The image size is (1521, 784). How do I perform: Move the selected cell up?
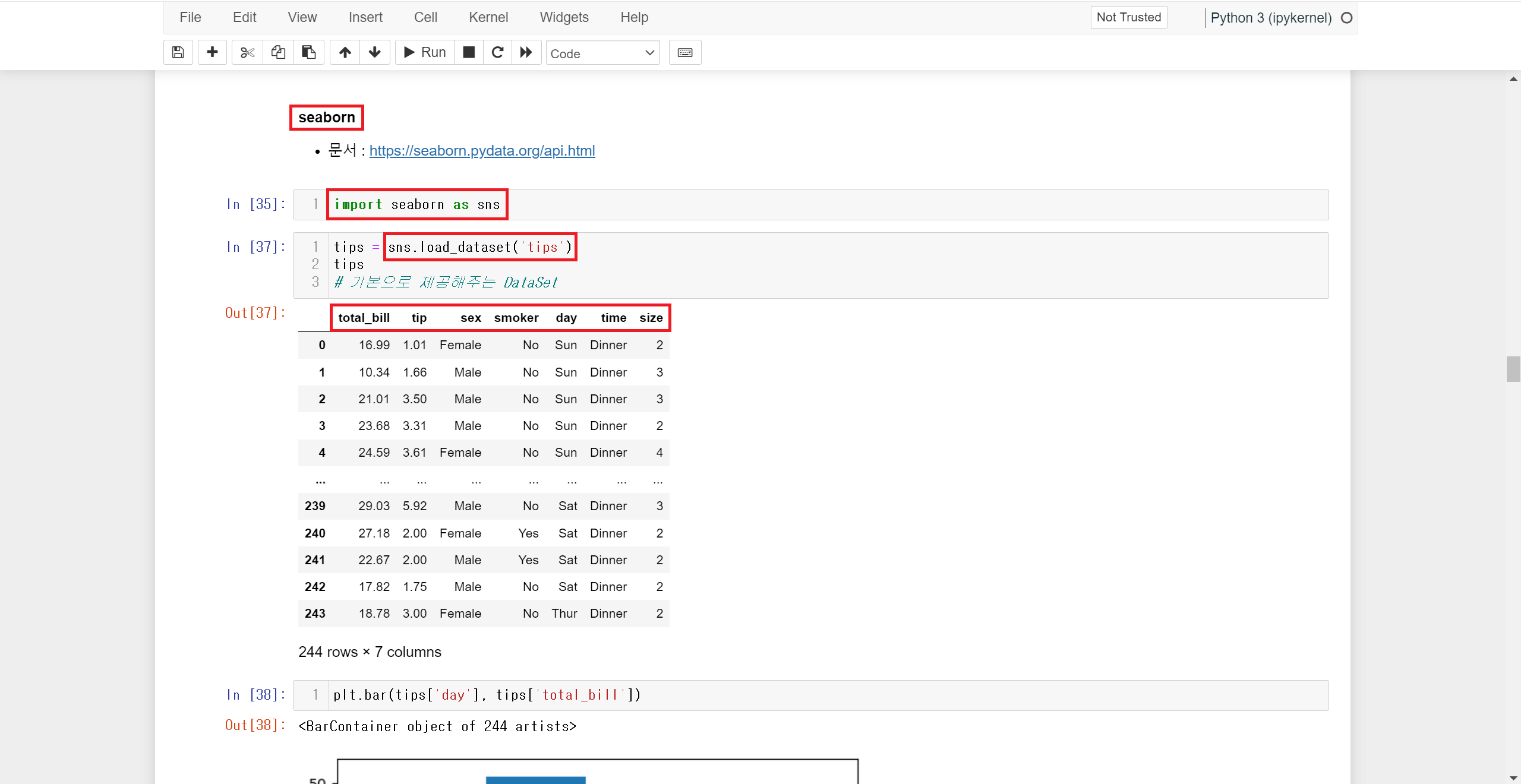click(345, 52)
